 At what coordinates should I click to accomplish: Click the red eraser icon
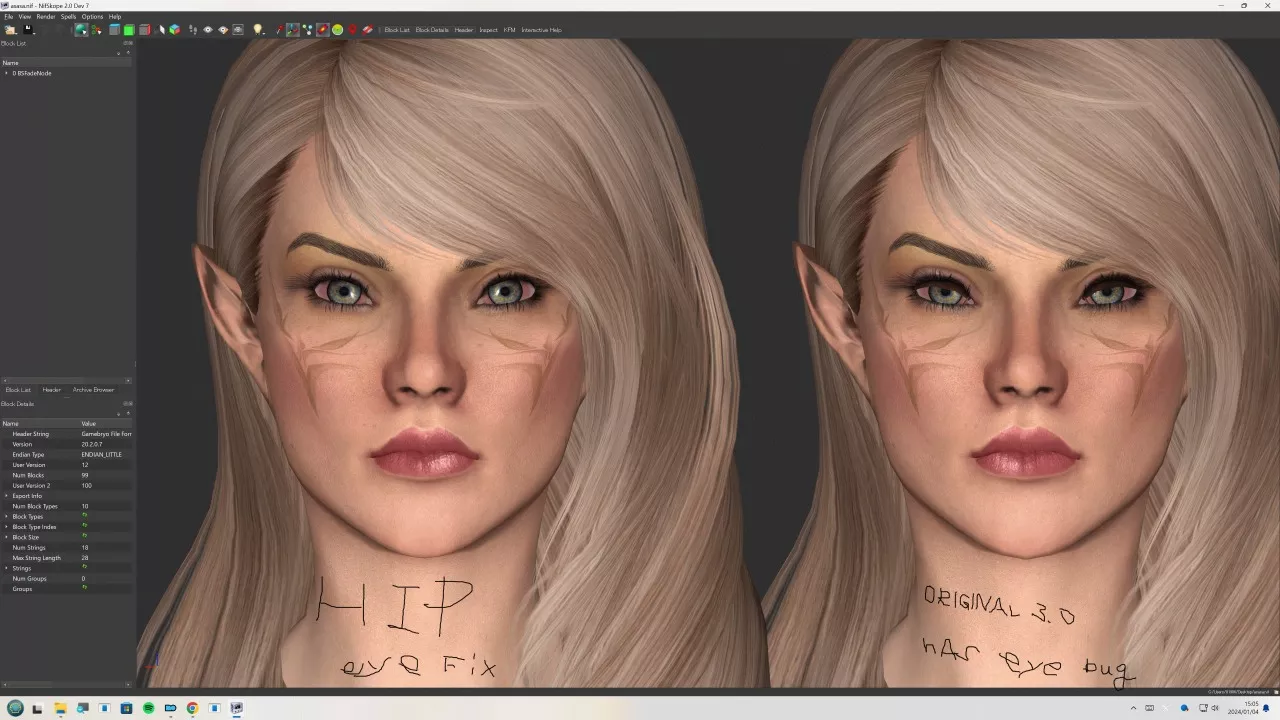click(367, 30)
